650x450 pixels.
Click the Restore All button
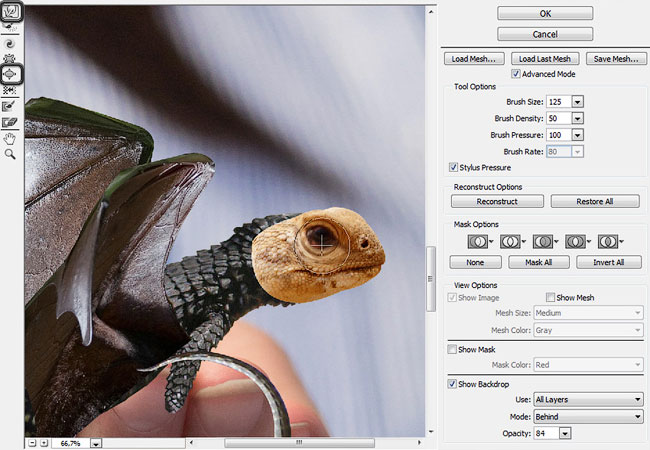point(595,201)
